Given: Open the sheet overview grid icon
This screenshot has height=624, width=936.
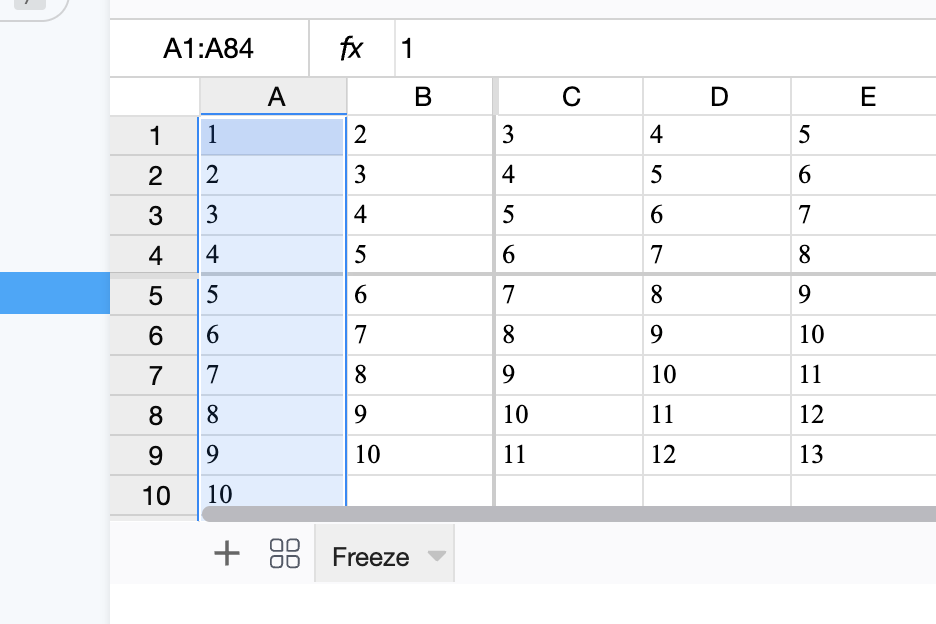Looking at the screenshot, I should 283,552.
